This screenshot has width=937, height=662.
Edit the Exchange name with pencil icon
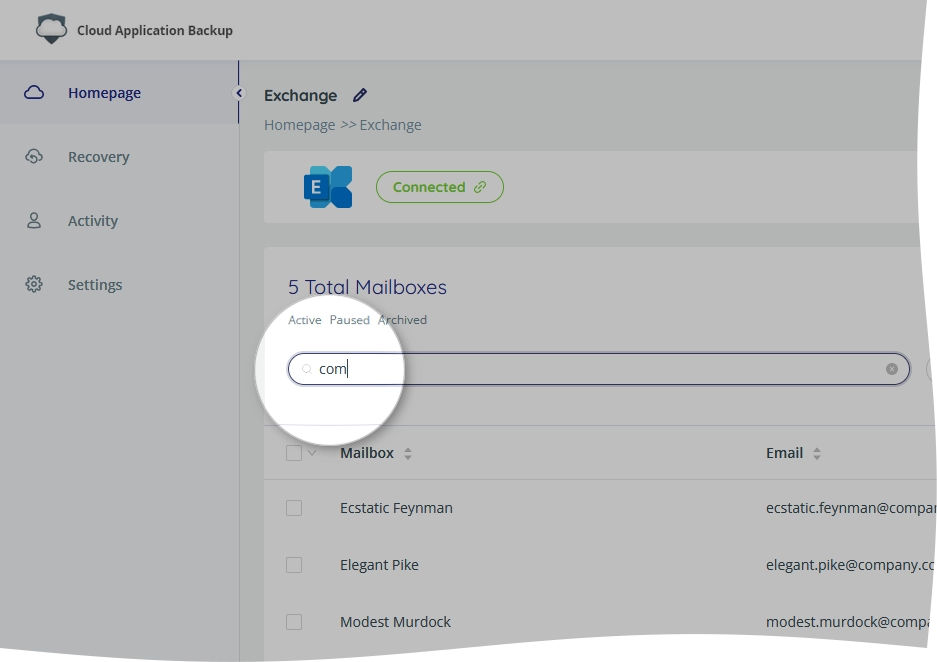360,95
